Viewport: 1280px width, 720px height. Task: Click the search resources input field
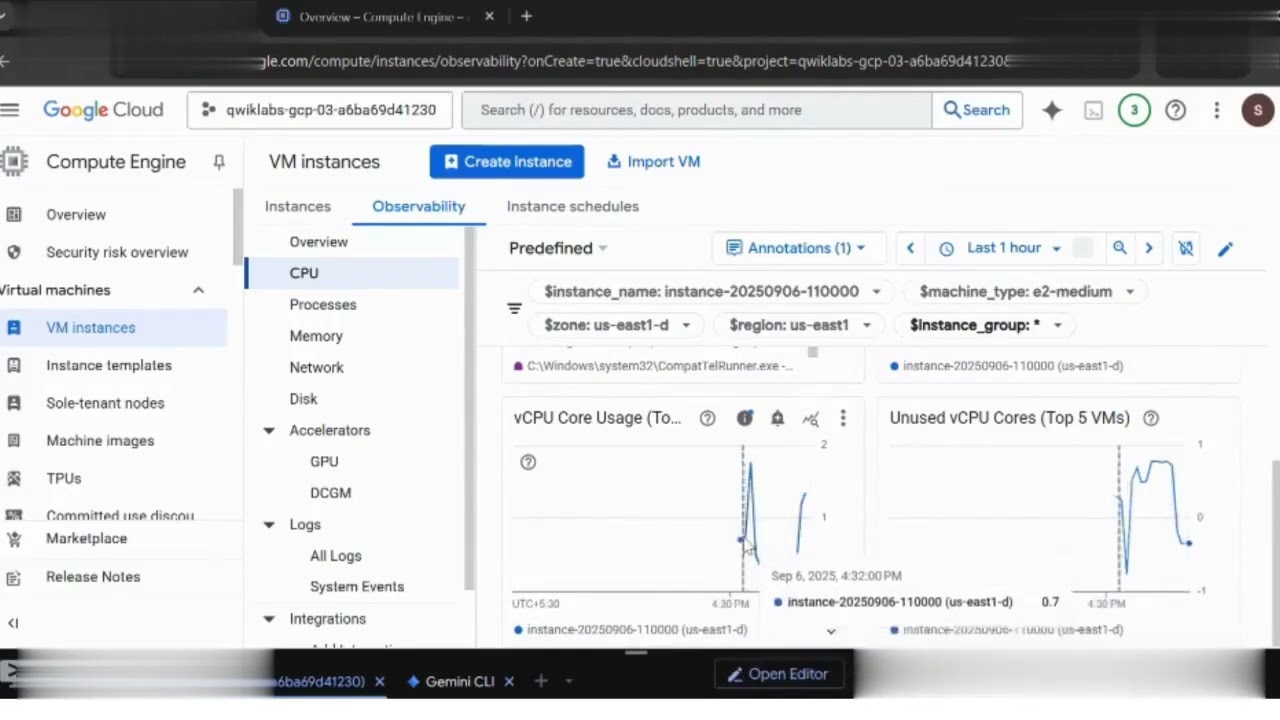(x=697, y=110)
